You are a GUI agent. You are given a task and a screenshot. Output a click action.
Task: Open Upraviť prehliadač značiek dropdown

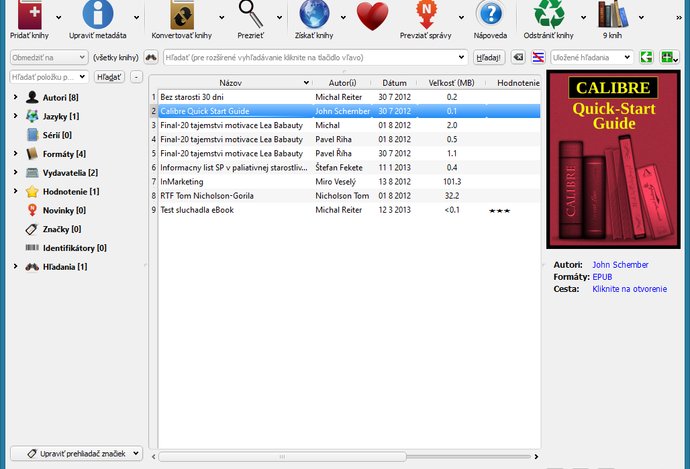(x=77, y=454)
